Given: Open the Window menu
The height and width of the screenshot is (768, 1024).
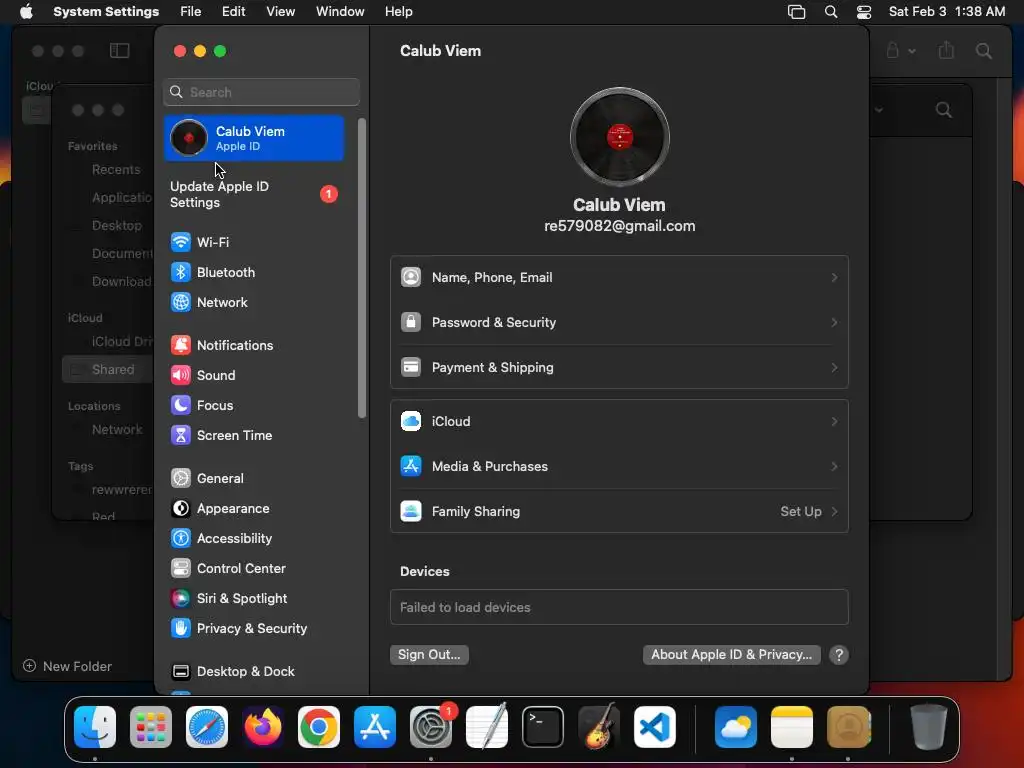Looking at the screenshot, I should tap(340, 12).
